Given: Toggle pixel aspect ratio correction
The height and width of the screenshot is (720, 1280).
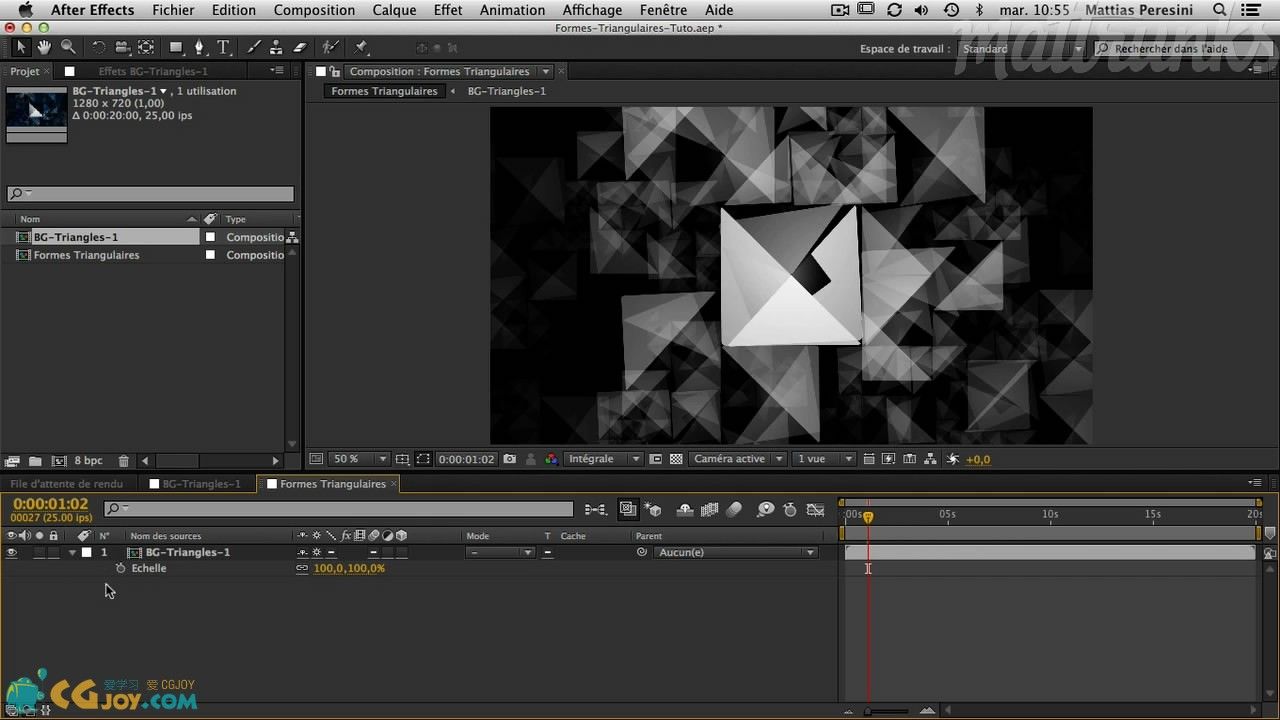Looking at the screenshot, I should (869, 459).
